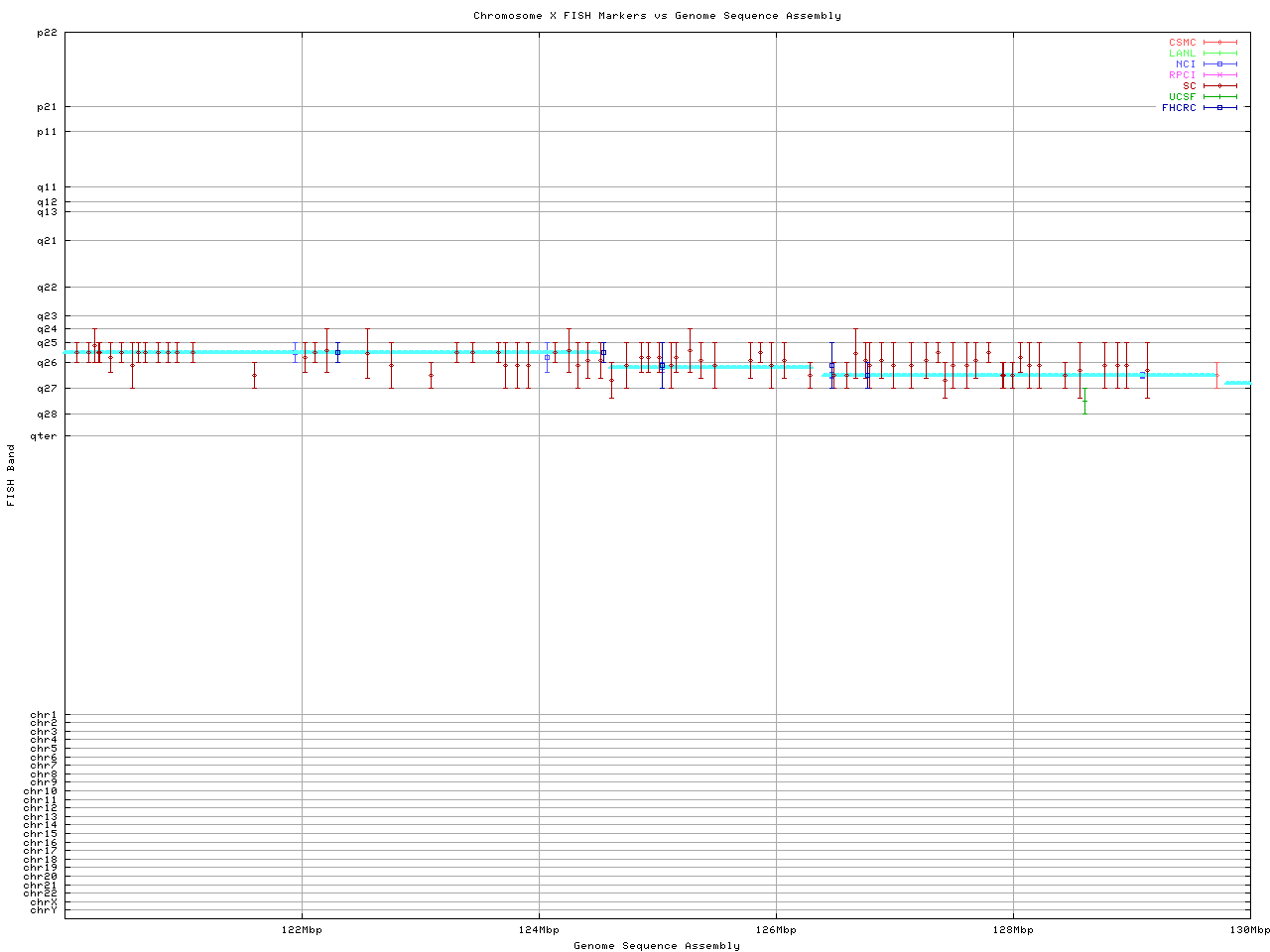Click the p22 band label
This screenshot has width=1270, height=952.
(x=47, y=33)
